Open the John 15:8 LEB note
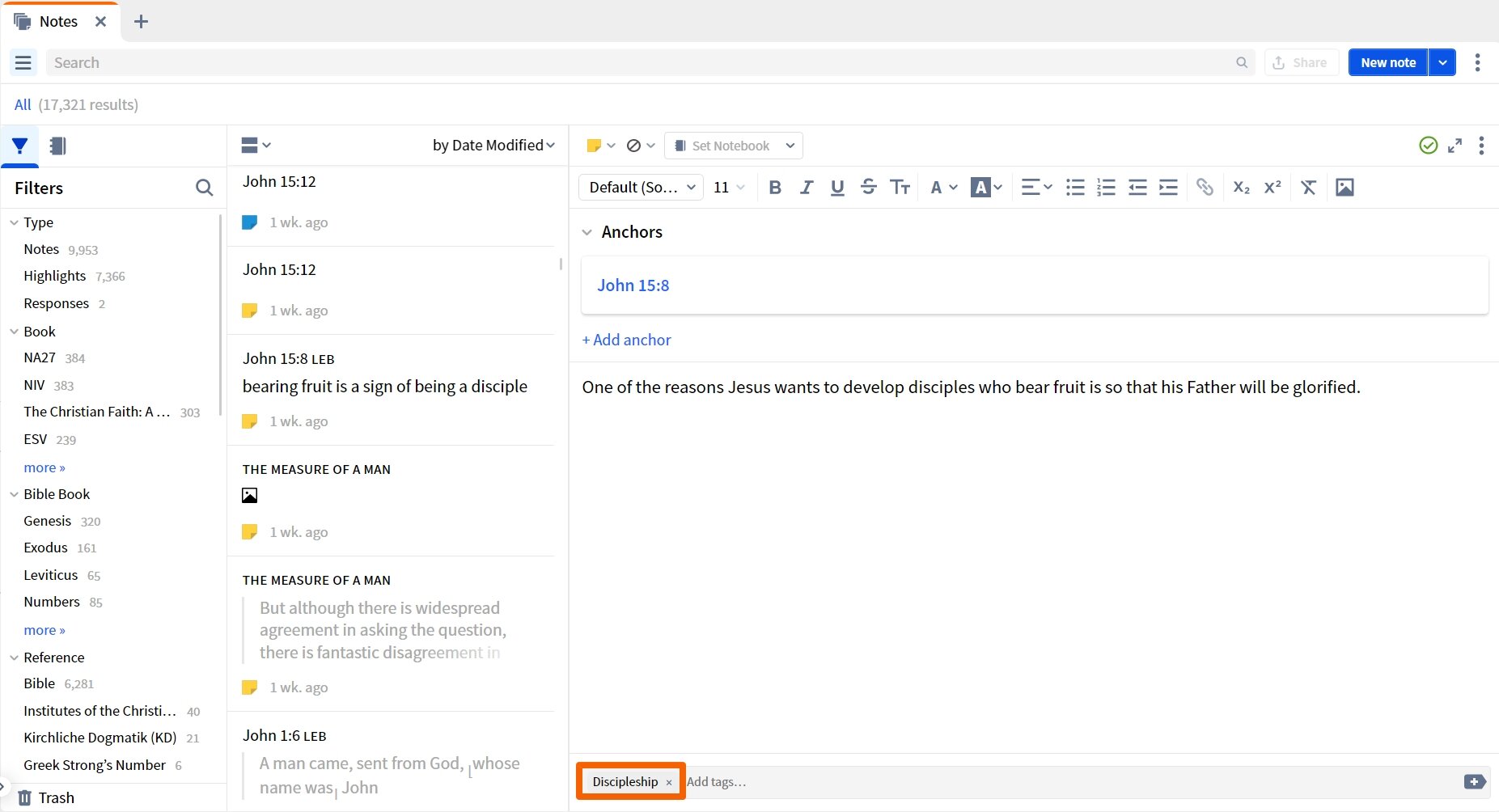This screenshot has width=1499, height=812. point(392,390)
